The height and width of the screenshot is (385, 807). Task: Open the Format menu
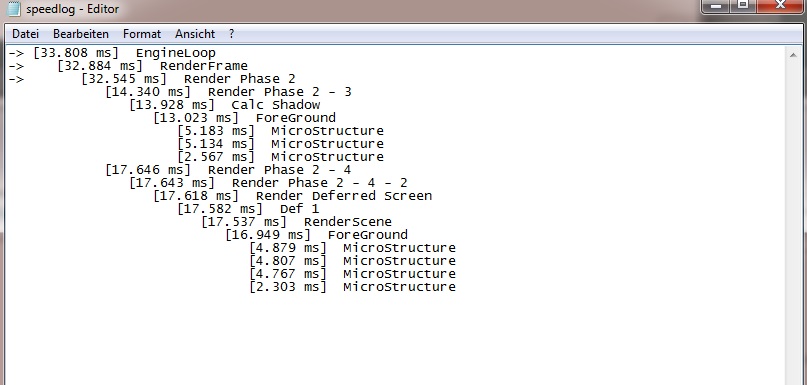(142, 34)
